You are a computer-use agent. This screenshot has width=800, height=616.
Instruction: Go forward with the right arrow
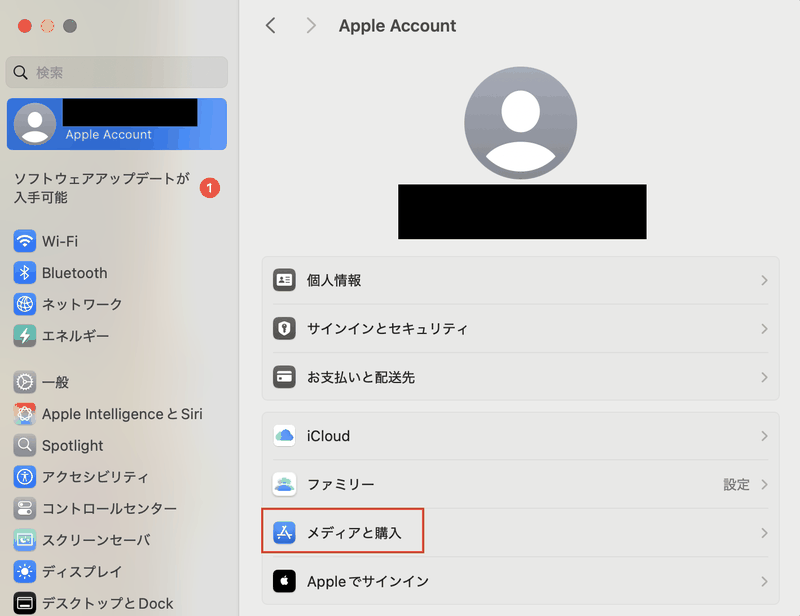311,25
